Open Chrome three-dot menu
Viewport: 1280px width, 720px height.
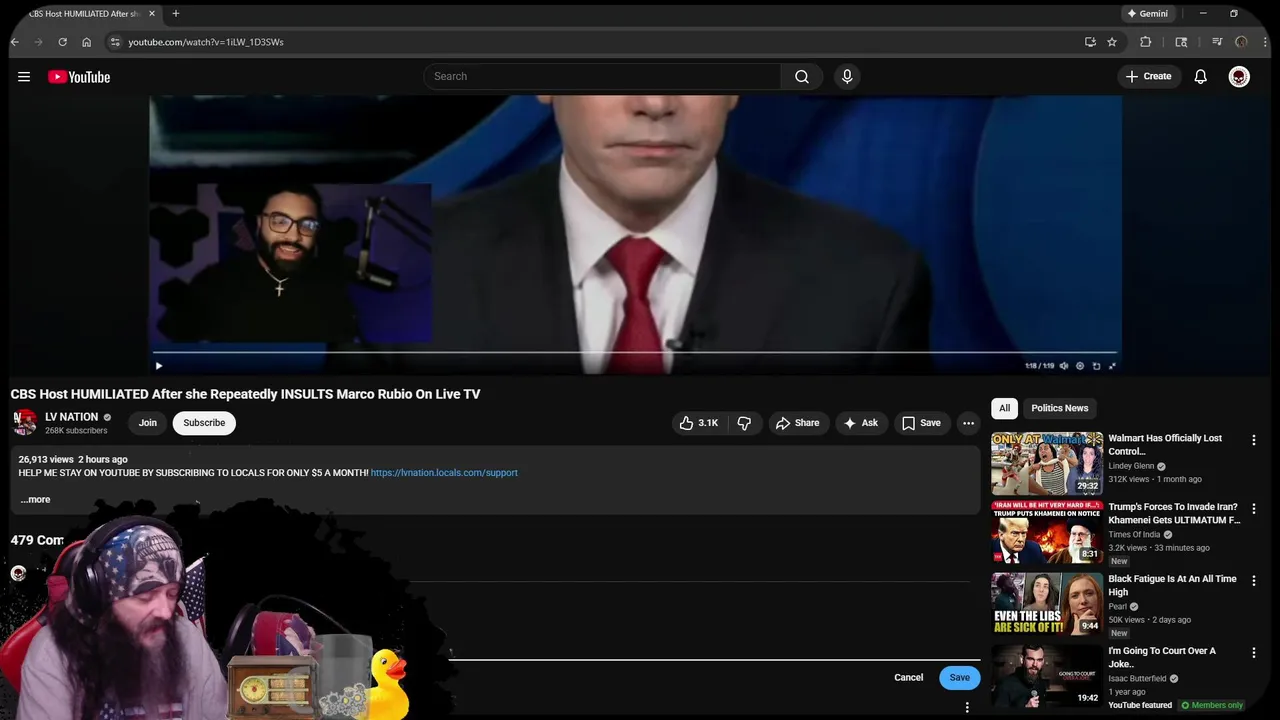coord(1266,42)
